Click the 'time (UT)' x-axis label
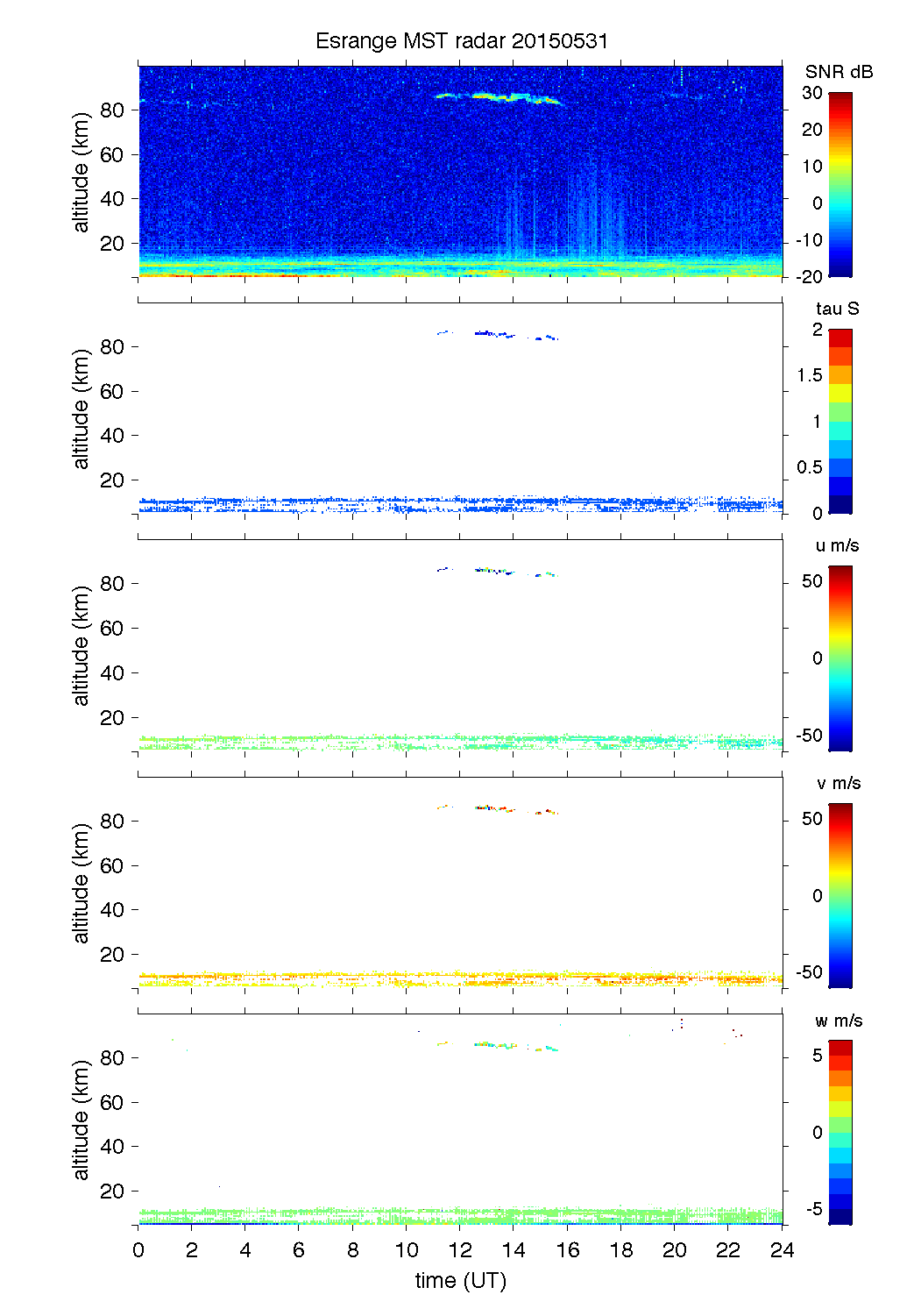 (461, 1281)
